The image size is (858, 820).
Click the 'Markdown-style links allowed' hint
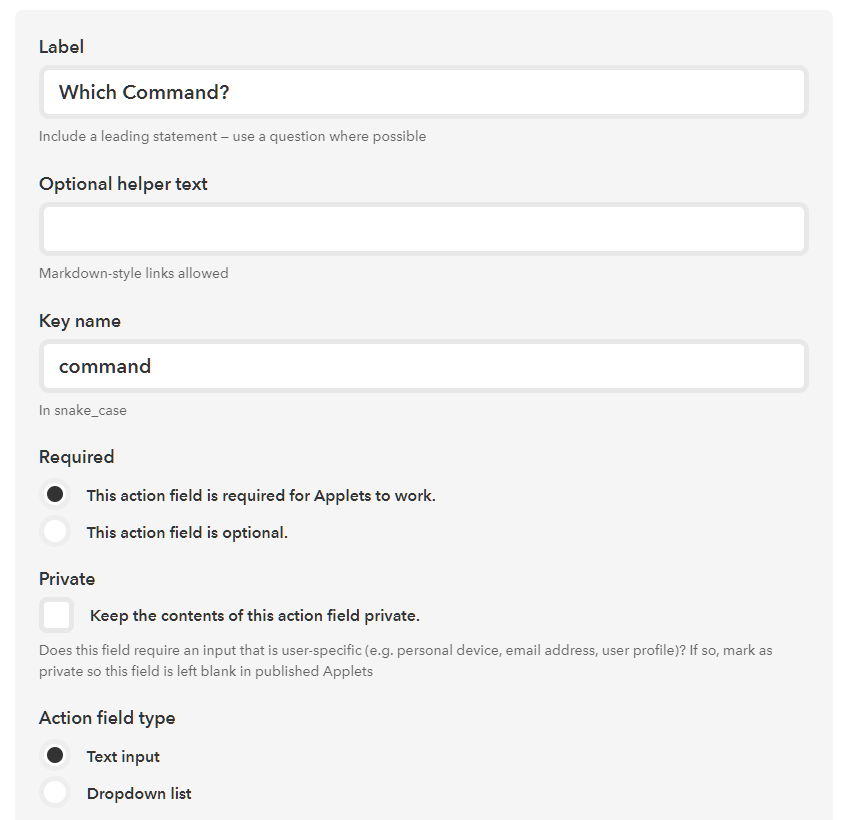[134, 273]
